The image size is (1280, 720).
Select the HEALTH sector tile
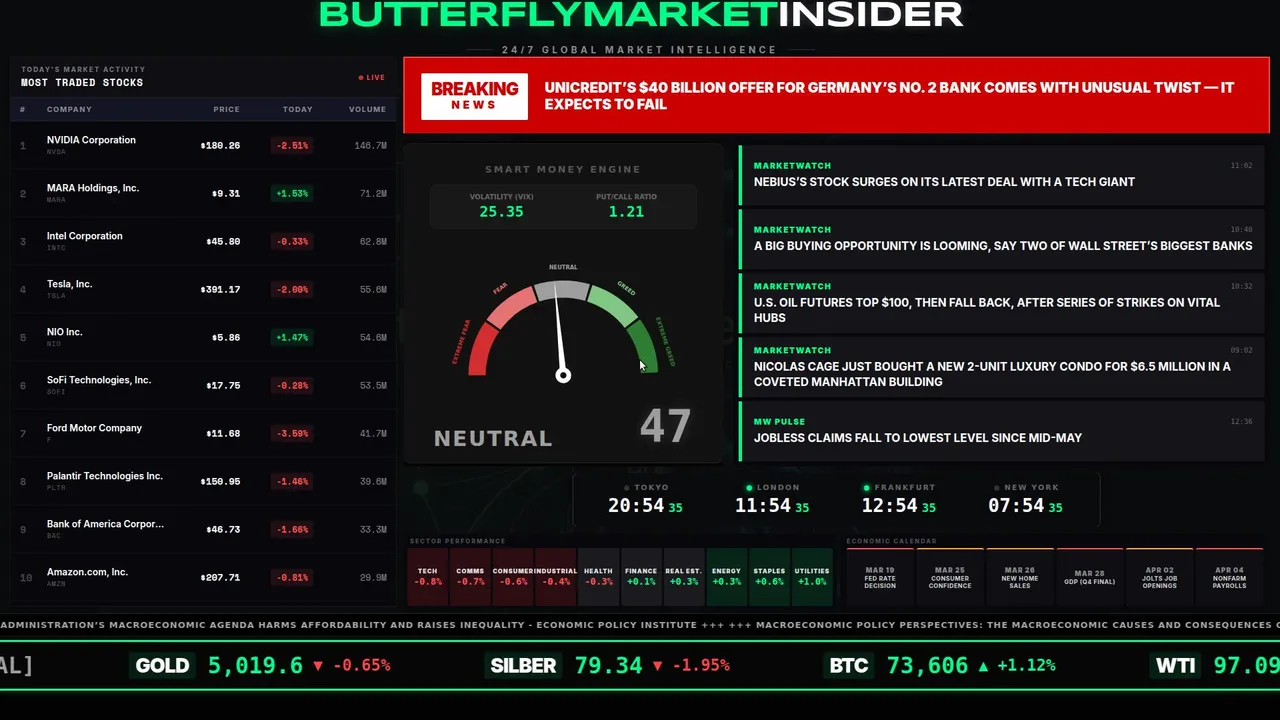point(598,577)
